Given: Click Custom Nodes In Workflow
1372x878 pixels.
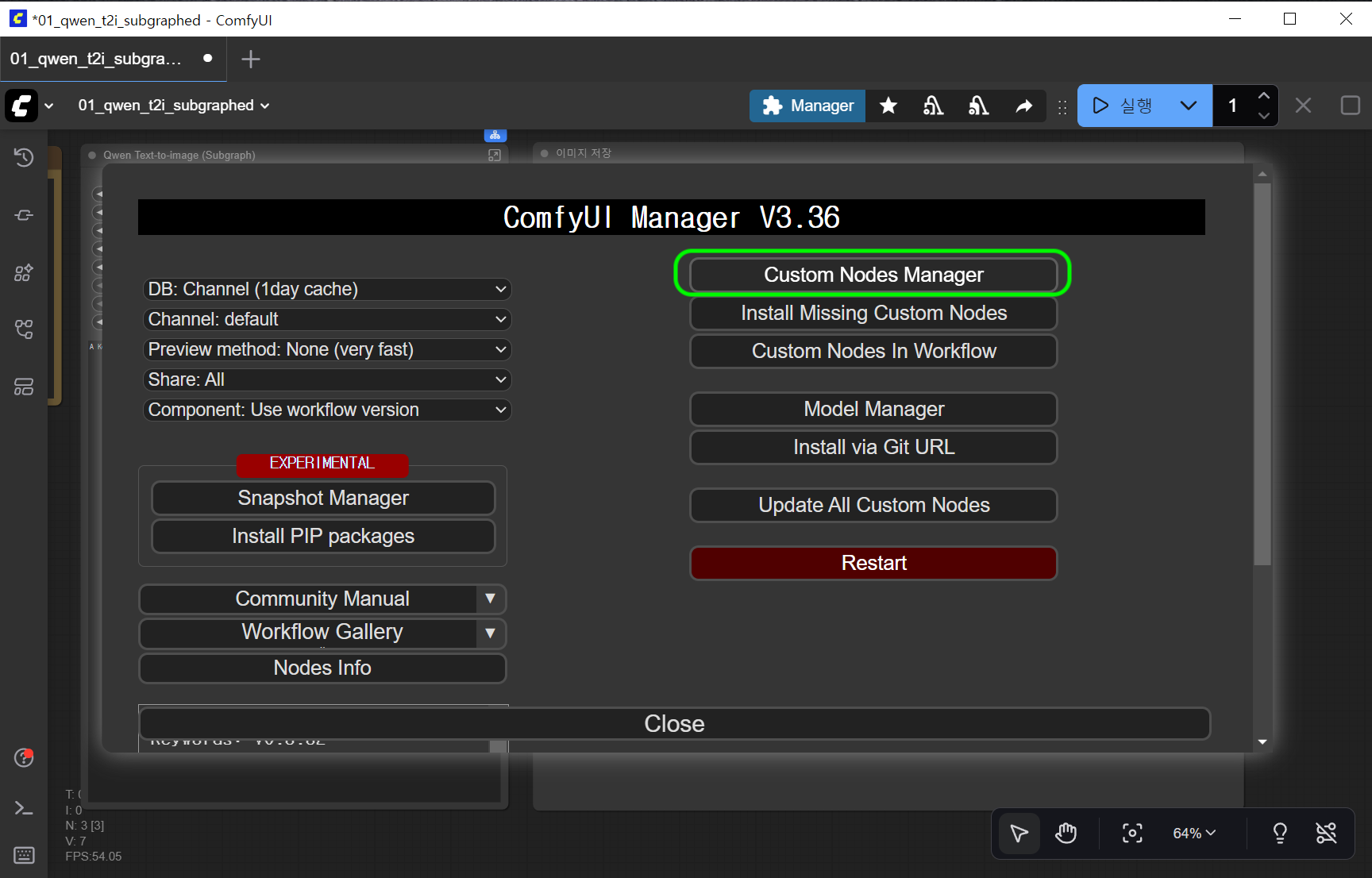Looking at the screenshot, I should pyautogui.click(x=873, y=351).
